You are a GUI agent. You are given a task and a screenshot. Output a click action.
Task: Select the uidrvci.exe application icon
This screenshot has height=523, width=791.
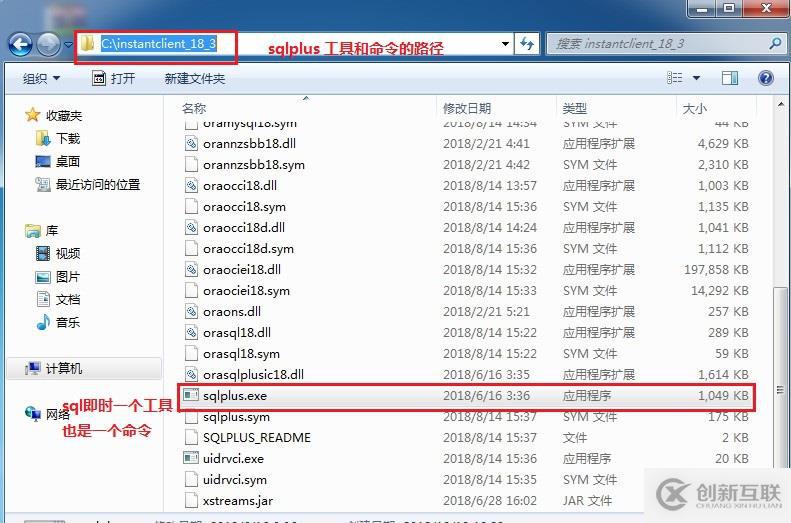click(x=191, y=458)
